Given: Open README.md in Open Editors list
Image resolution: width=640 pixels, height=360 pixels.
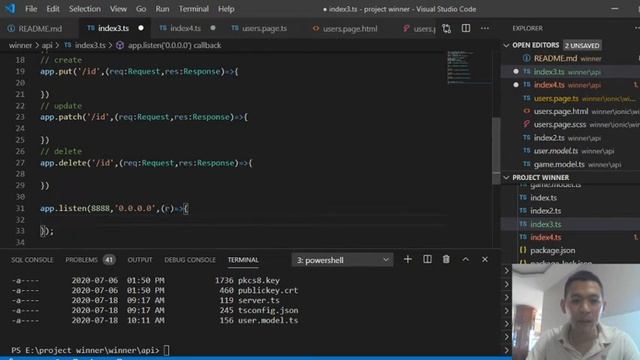Looking at the screenshot, I should point(571,58).
